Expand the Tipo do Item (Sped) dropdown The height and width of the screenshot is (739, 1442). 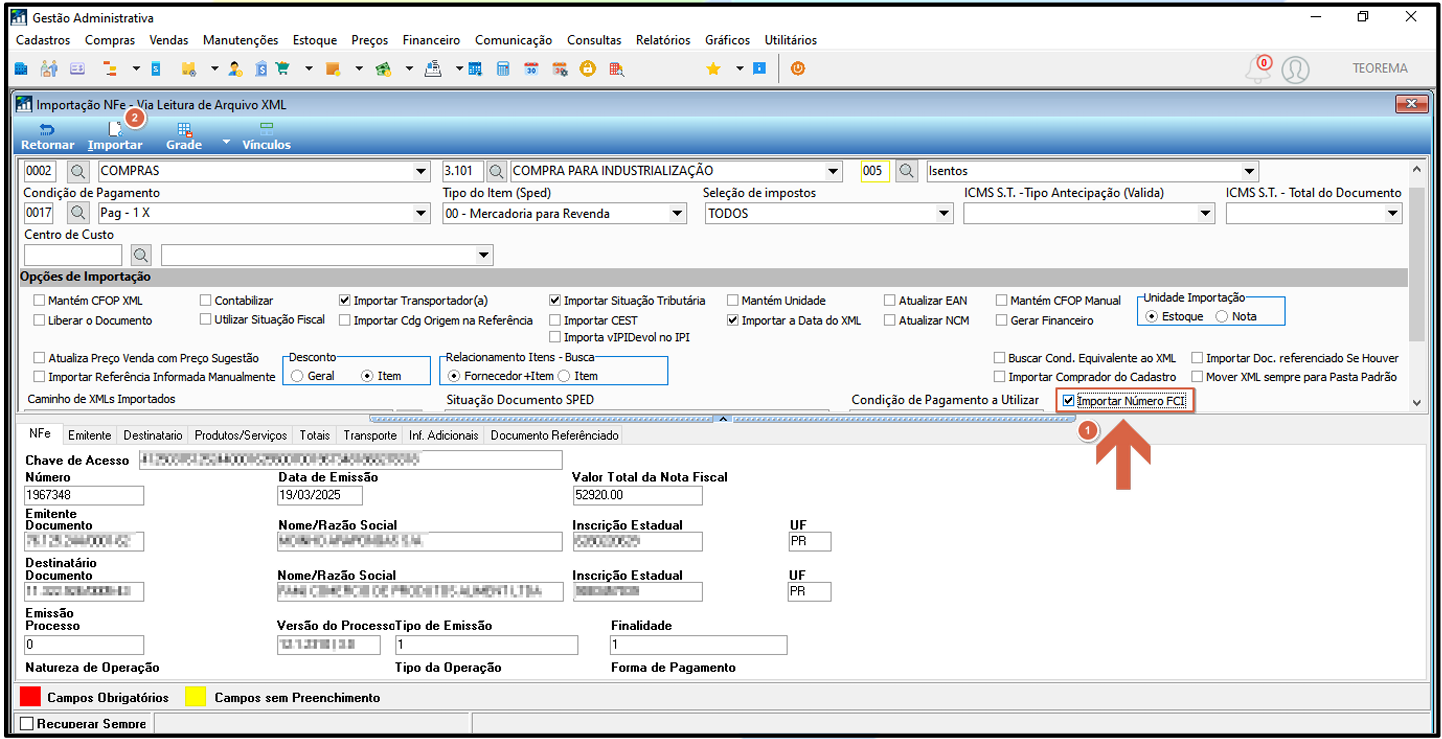tap(678, 213)
